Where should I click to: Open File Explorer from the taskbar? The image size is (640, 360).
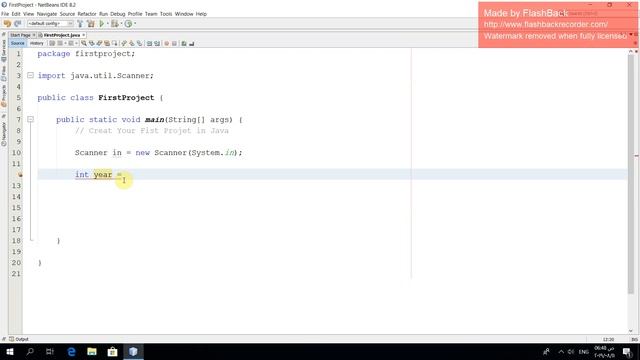[92, 351]
